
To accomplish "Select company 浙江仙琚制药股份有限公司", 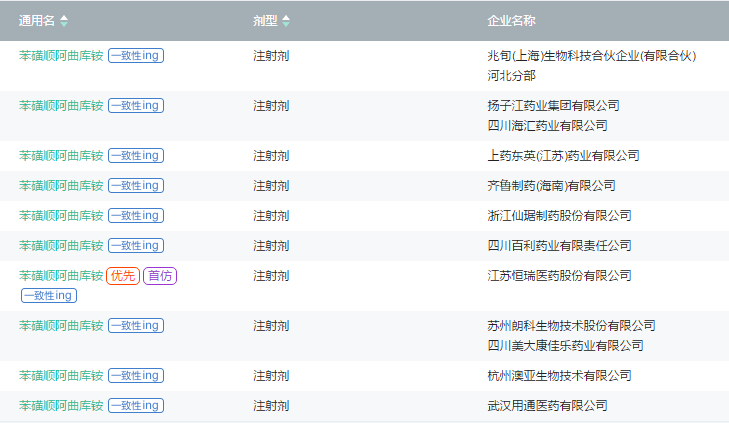I will pos(559,216).
